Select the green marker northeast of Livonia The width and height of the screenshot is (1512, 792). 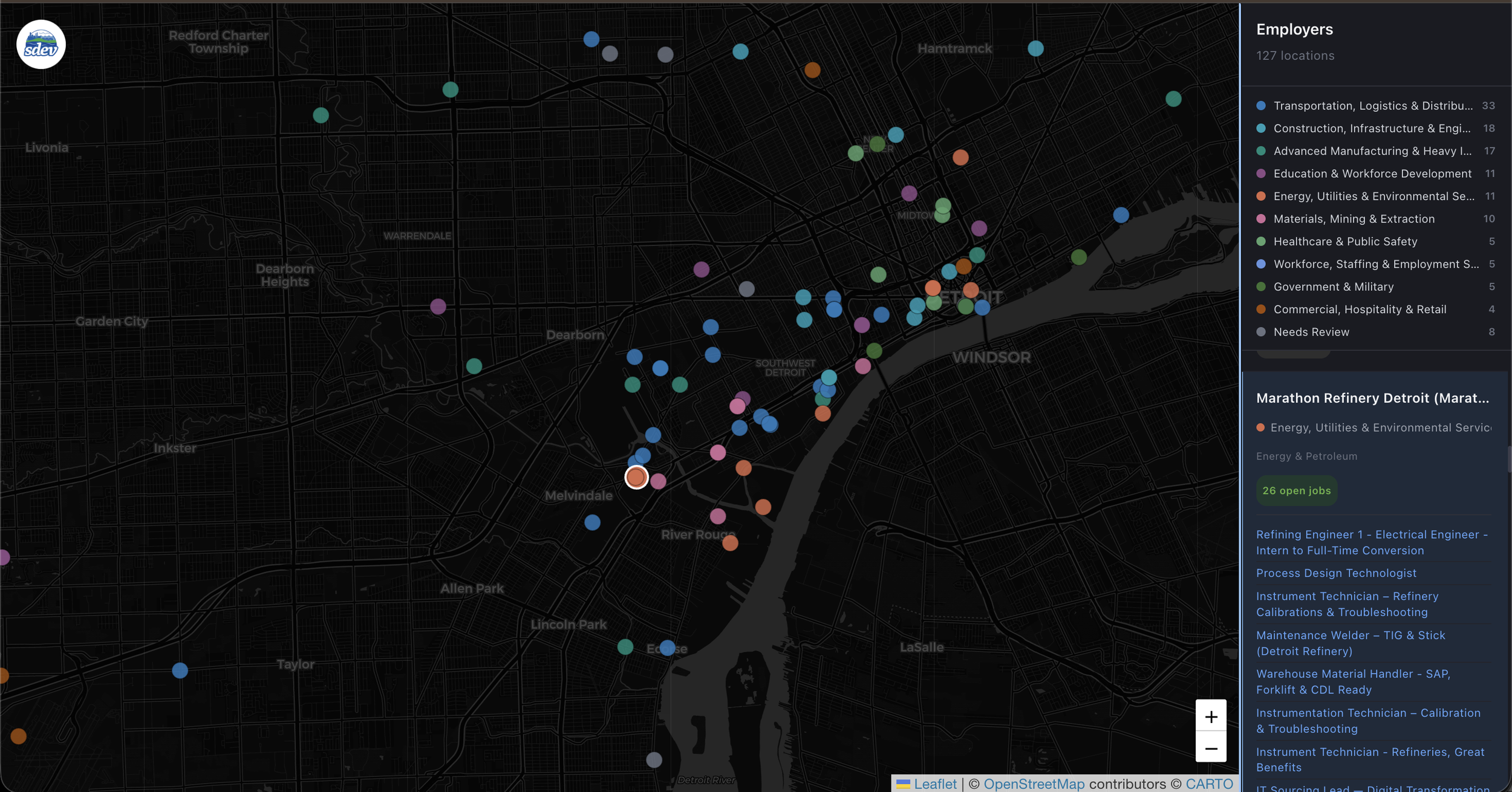321,115
